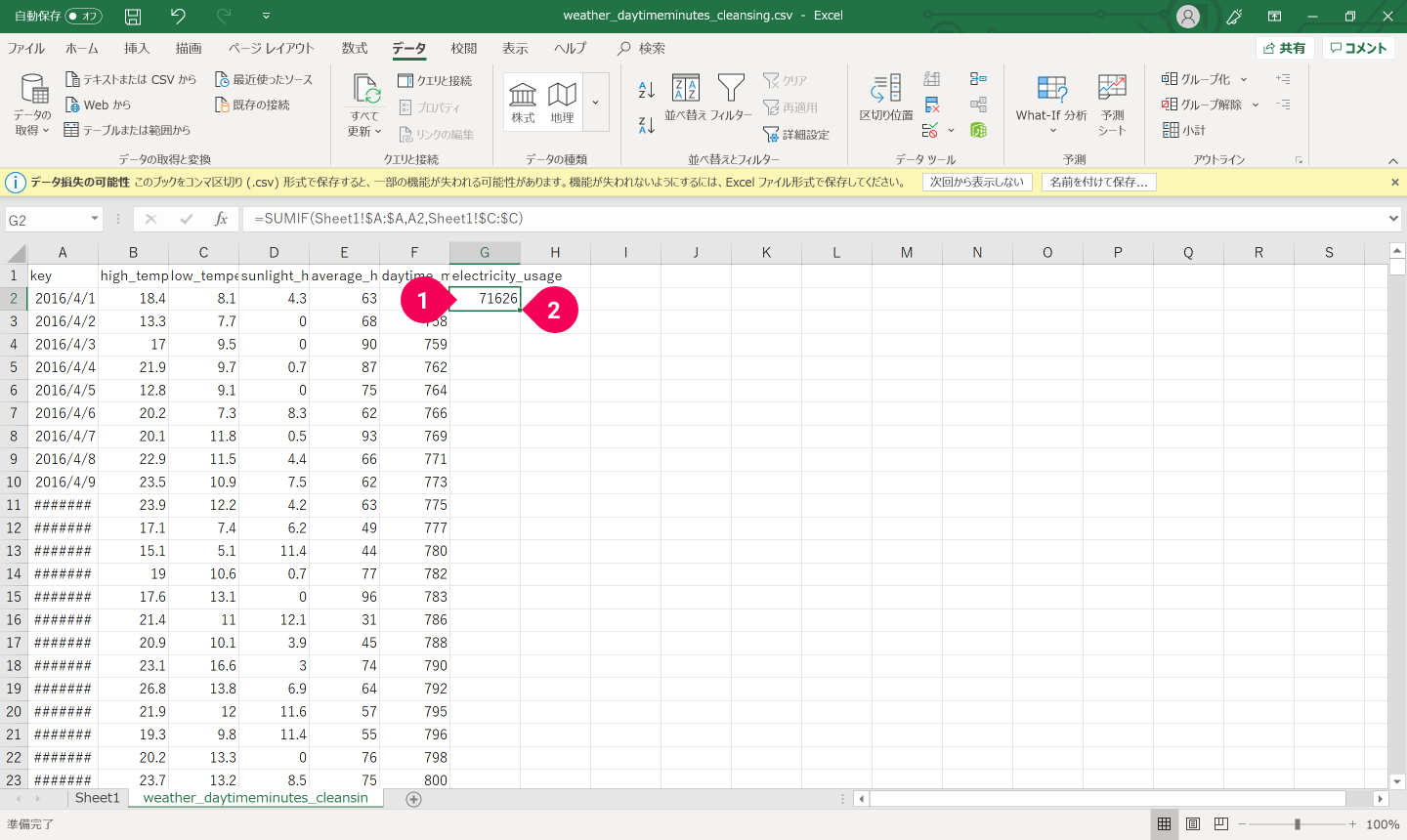This screenshot has height=840, width=1407.
Task: Click 最近使ったソース
Action: tap(264, 79)
